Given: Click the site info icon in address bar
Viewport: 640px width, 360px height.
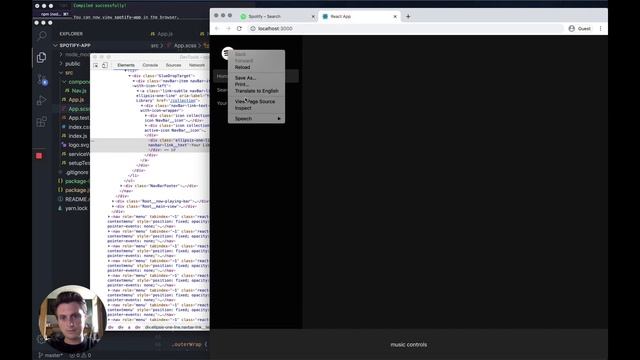Looking at the screenshot, I should [x=253, y=29].
